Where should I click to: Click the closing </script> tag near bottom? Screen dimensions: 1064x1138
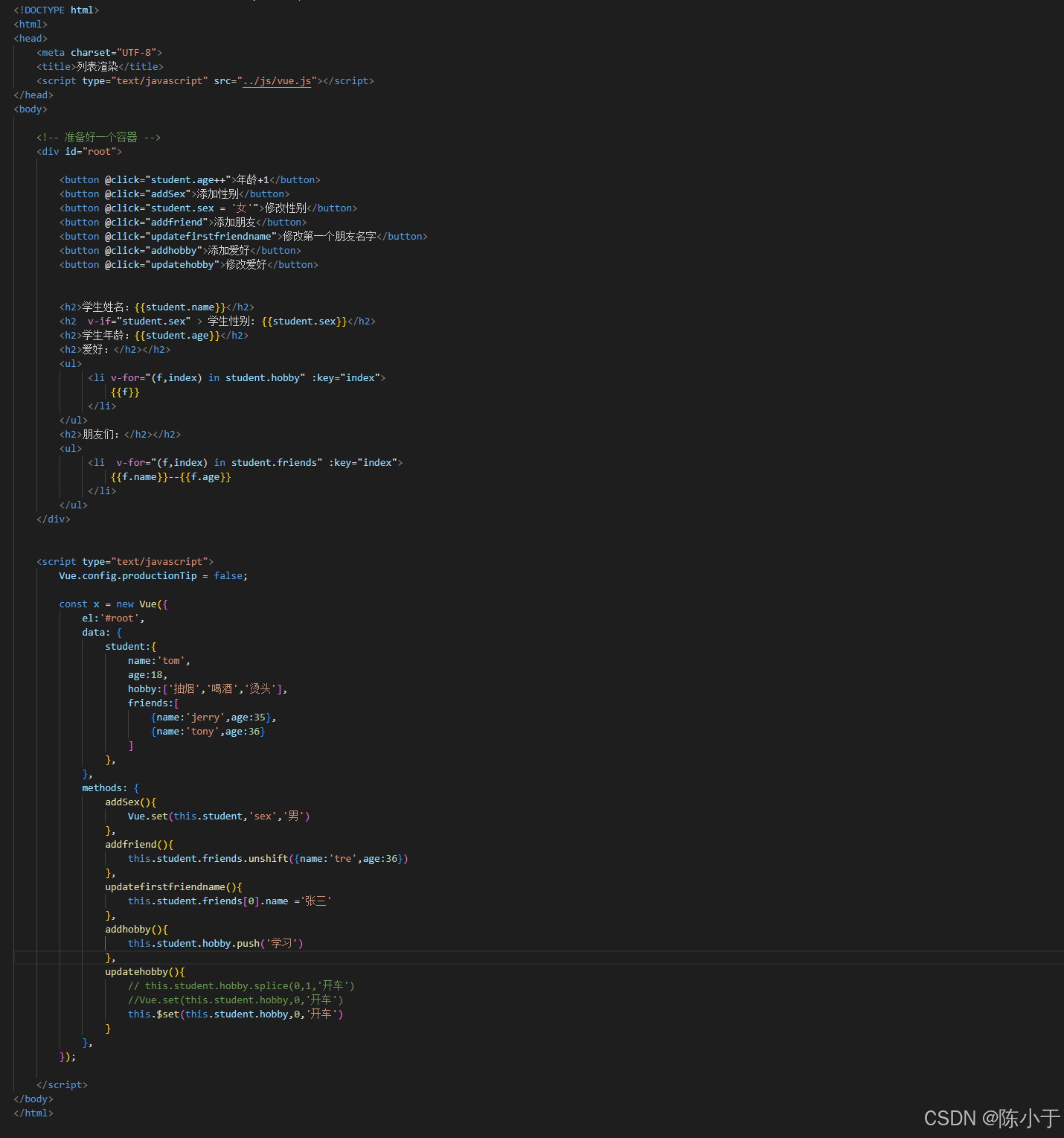[x=62, y=1084]
